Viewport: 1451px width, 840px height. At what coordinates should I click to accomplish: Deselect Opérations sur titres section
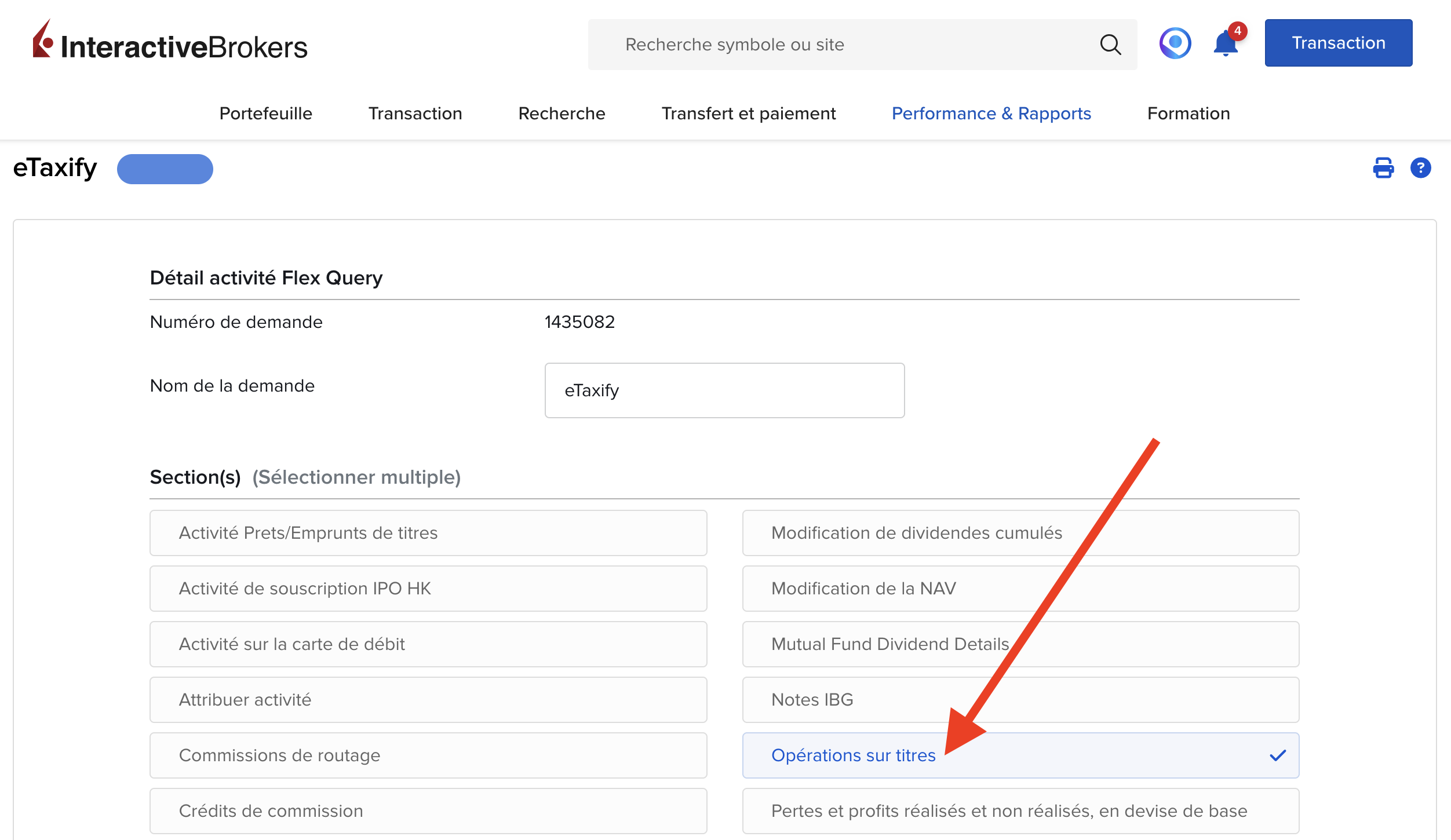1021,755
